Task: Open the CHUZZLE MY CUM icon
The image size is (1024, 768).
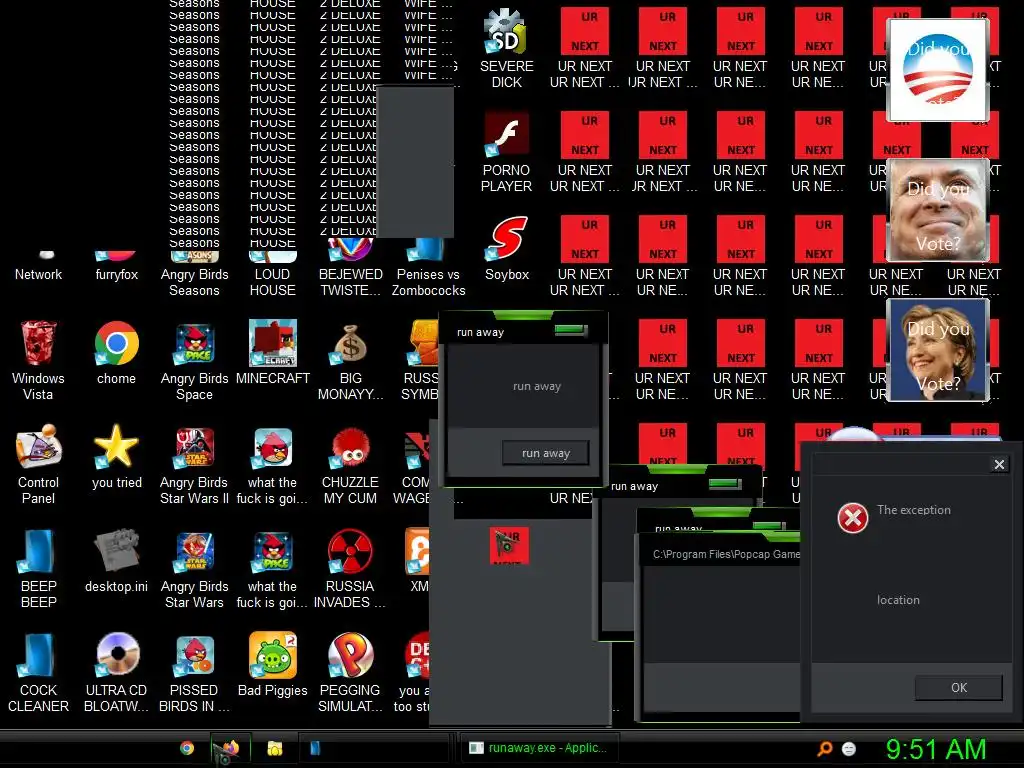Action: [x=351, y=464]
